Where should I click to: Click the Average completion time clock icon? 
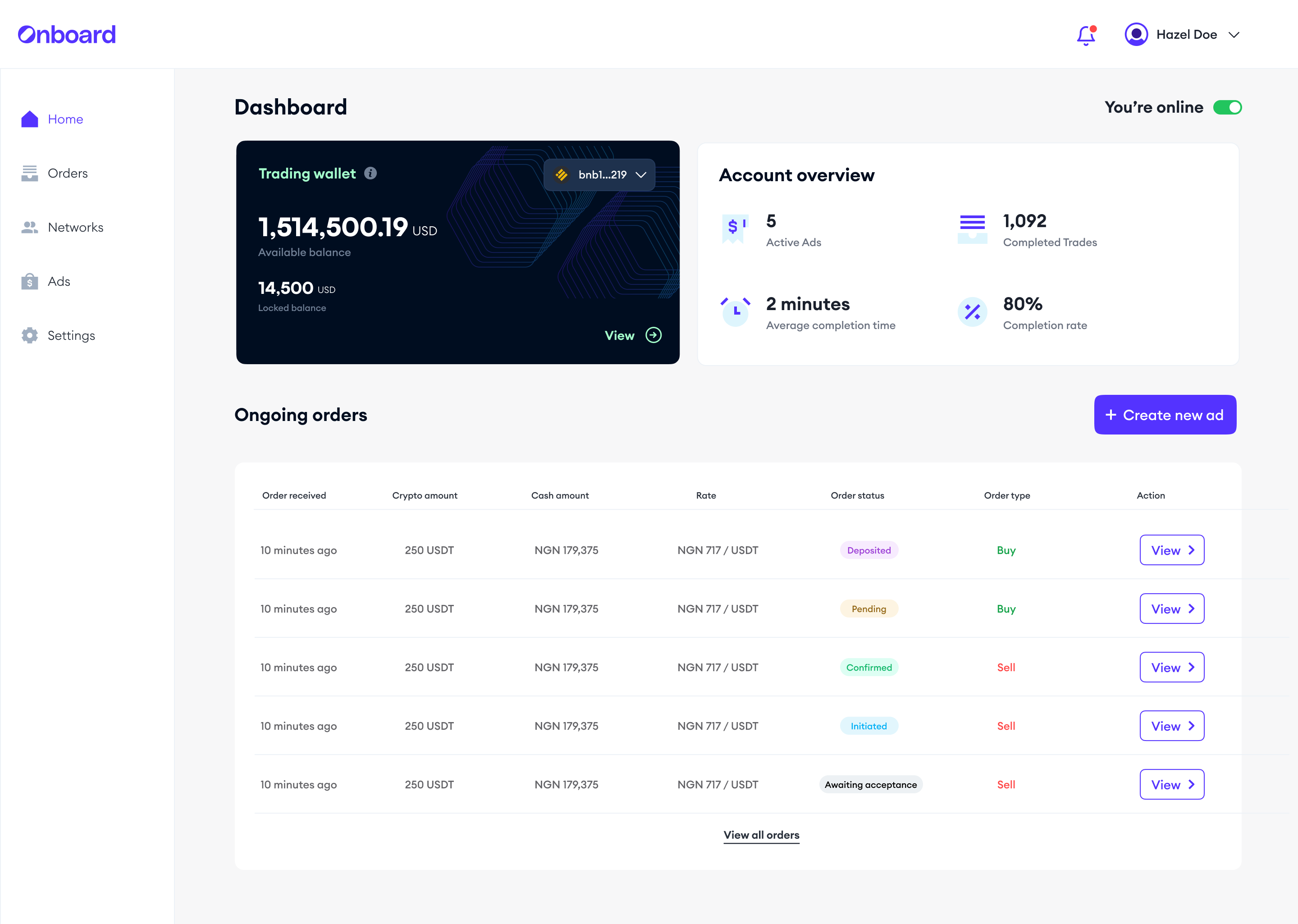coord(735,312)
